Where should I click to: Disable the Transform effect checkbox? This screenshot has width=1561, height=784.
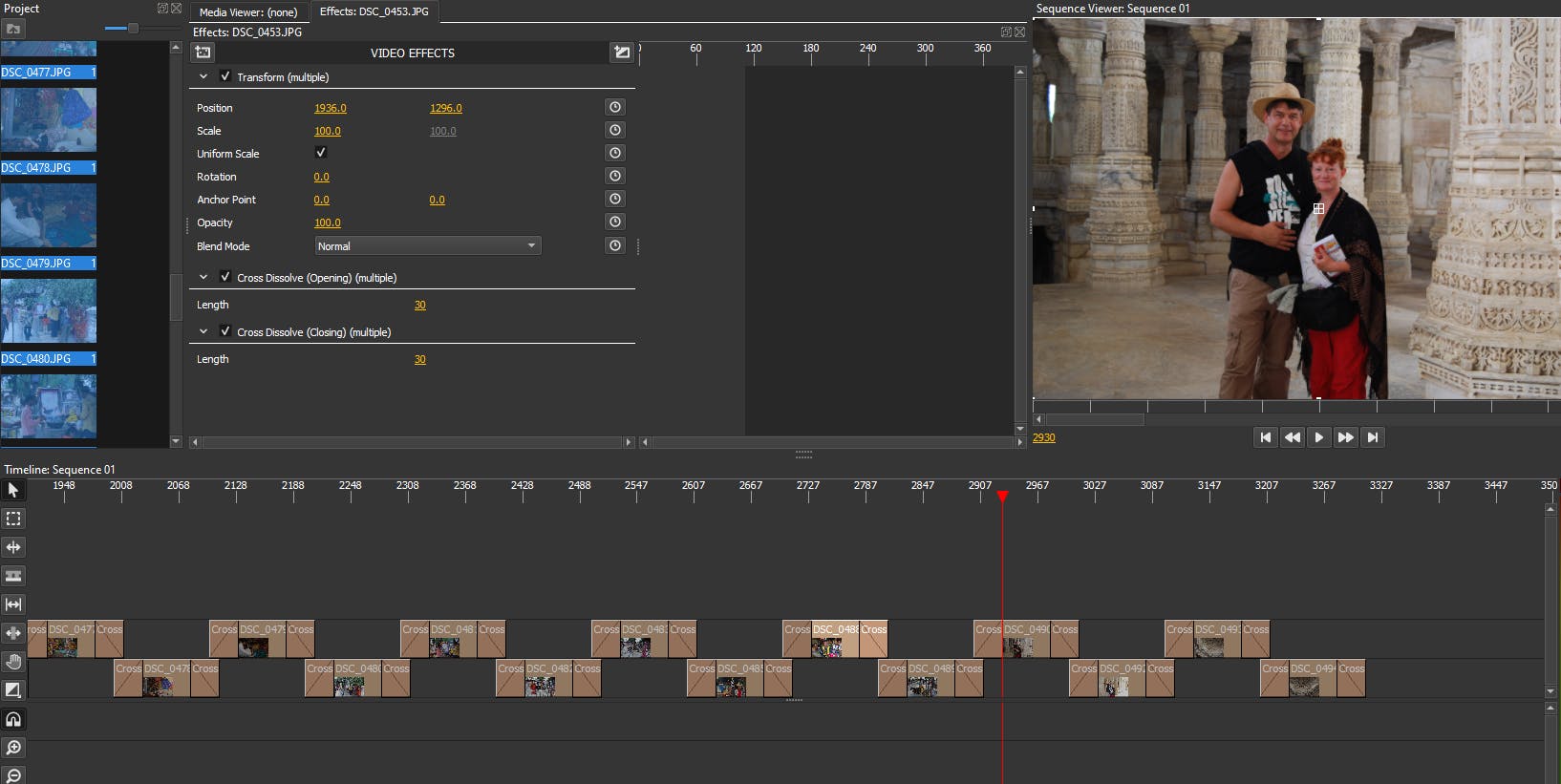(225, 76)
